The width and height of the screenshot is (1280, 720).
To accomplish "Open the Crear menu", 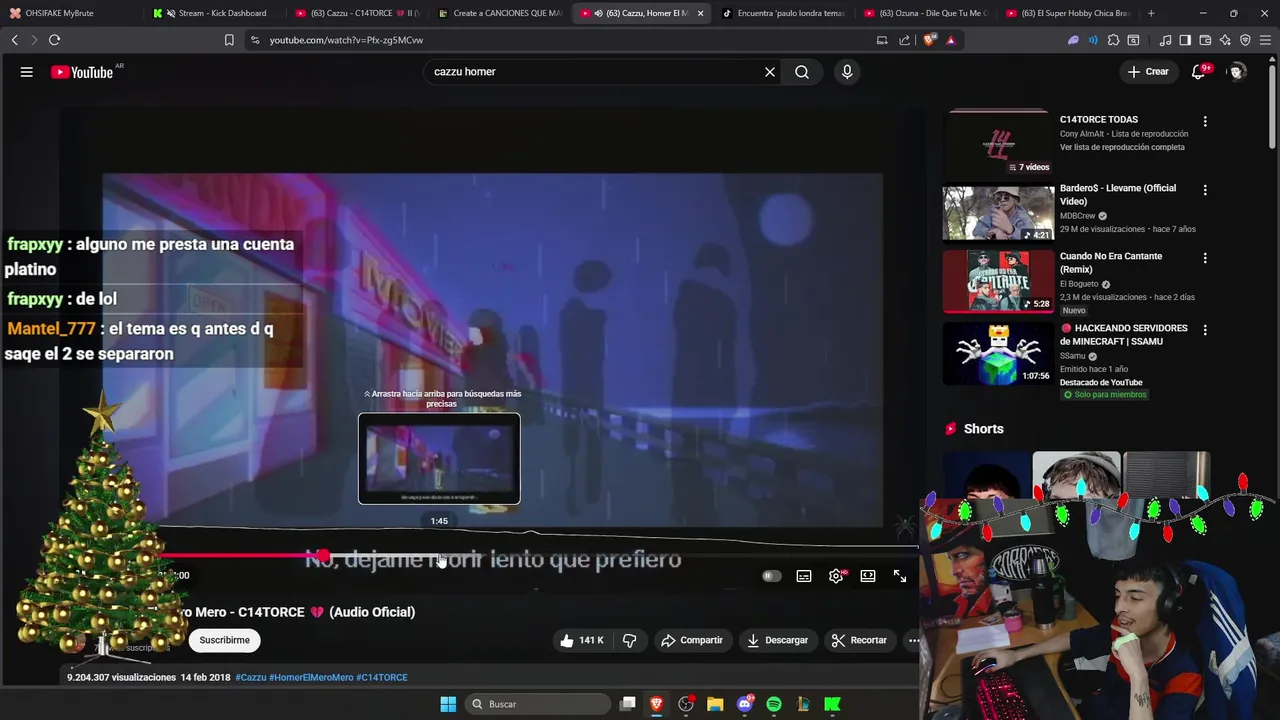I will pyautogui.click(x=1148, y=72).
